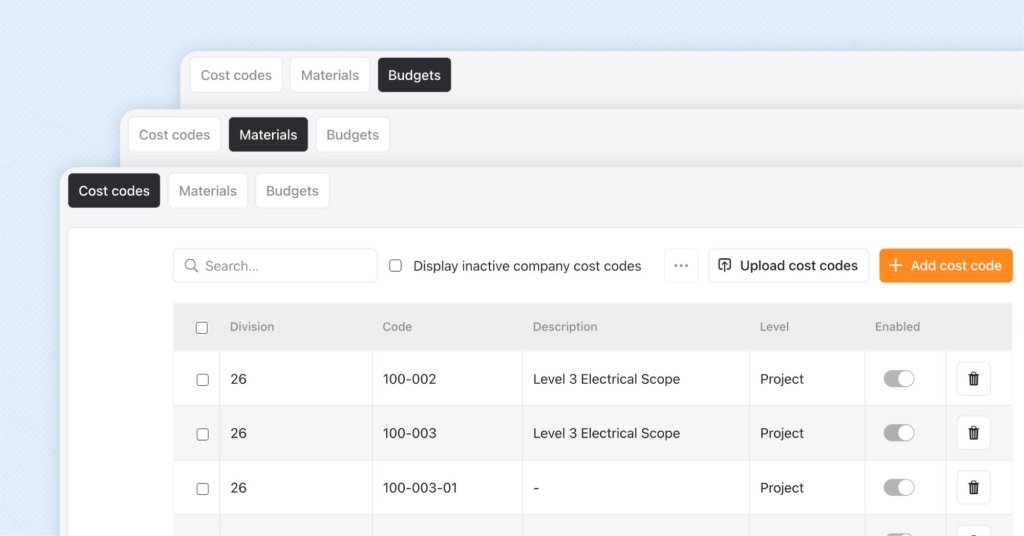Toggle enabled switch for code 100-003-01
The height and width of the screenshot is (536, 1024).
(898, 488)
